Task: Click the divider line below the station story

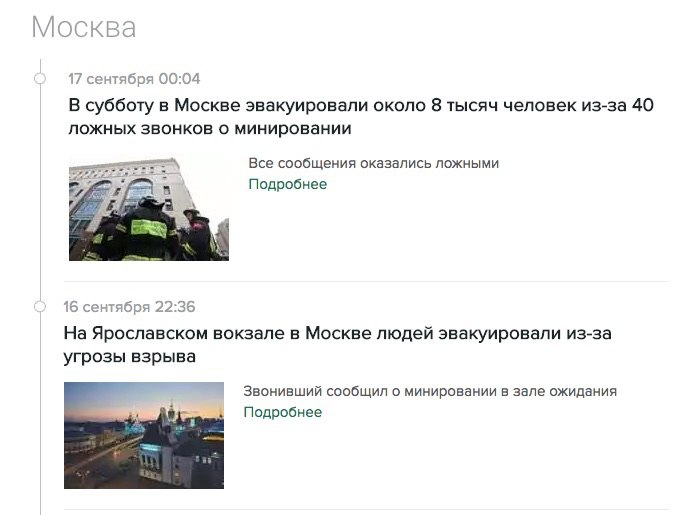Action: coord(366,510)
